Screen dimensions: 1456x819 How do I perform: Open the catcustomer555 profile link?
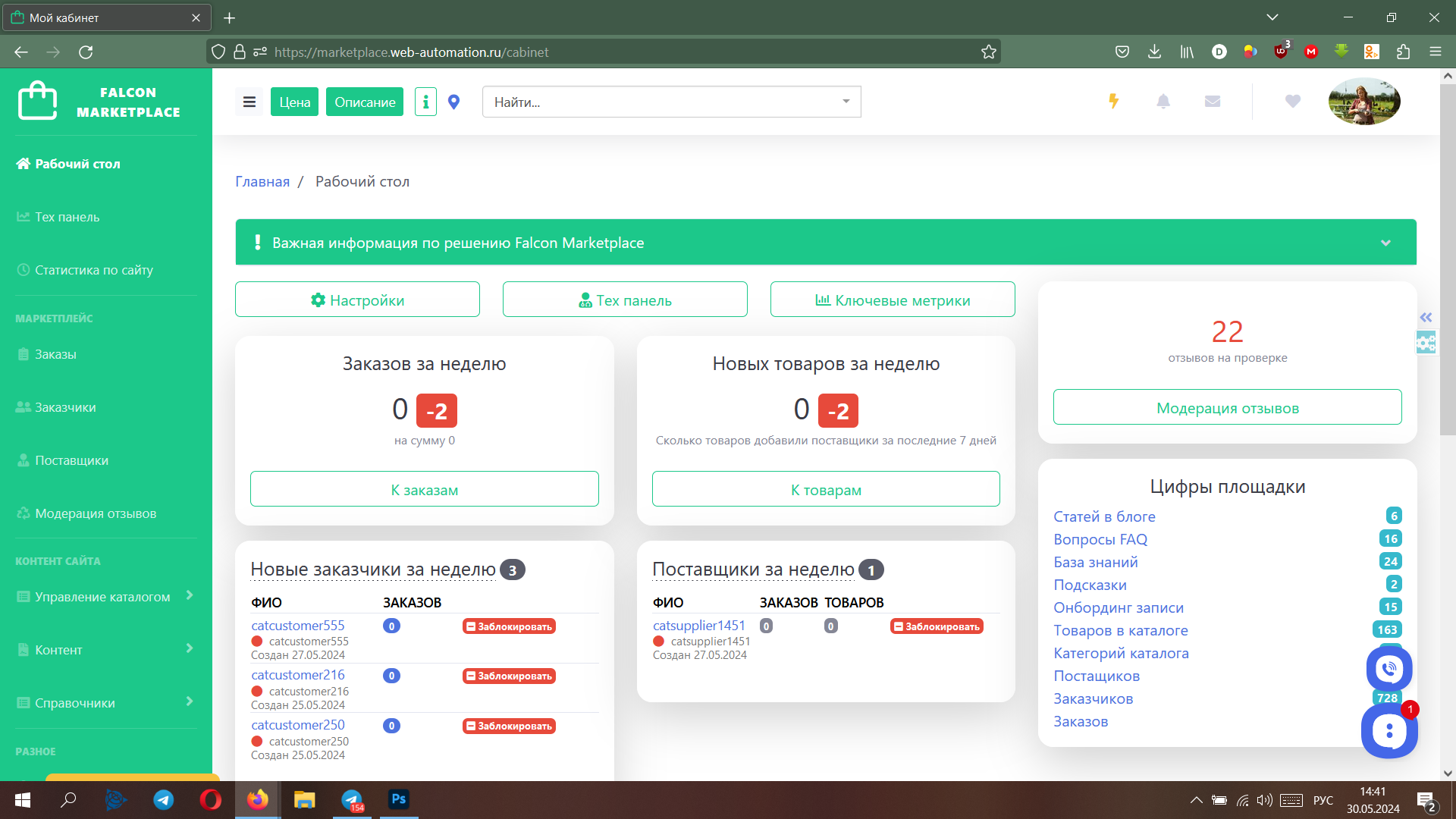click(297, 626)
